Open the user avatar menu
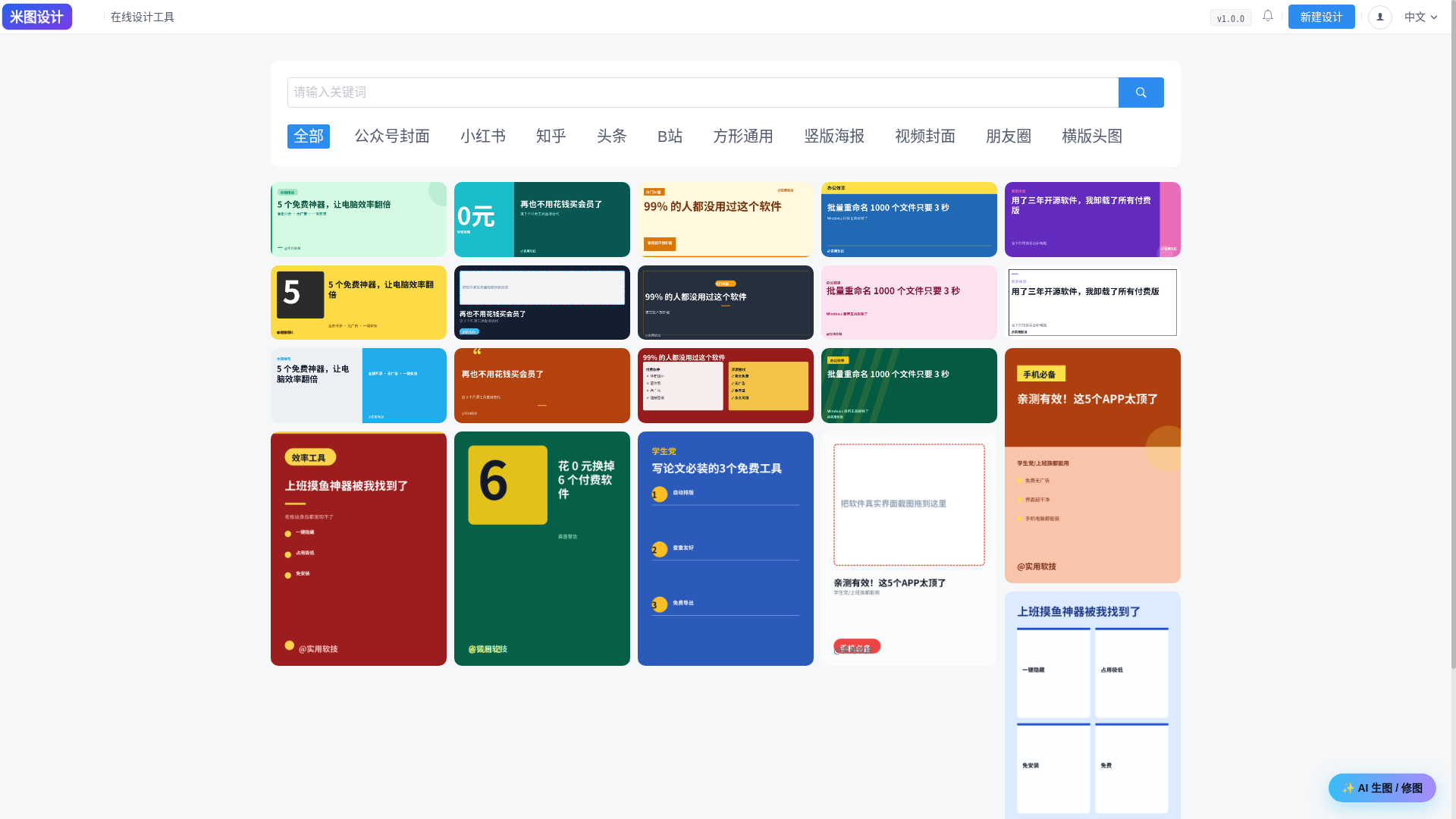Screen dimensions: 1456x819 (1379, 17)
